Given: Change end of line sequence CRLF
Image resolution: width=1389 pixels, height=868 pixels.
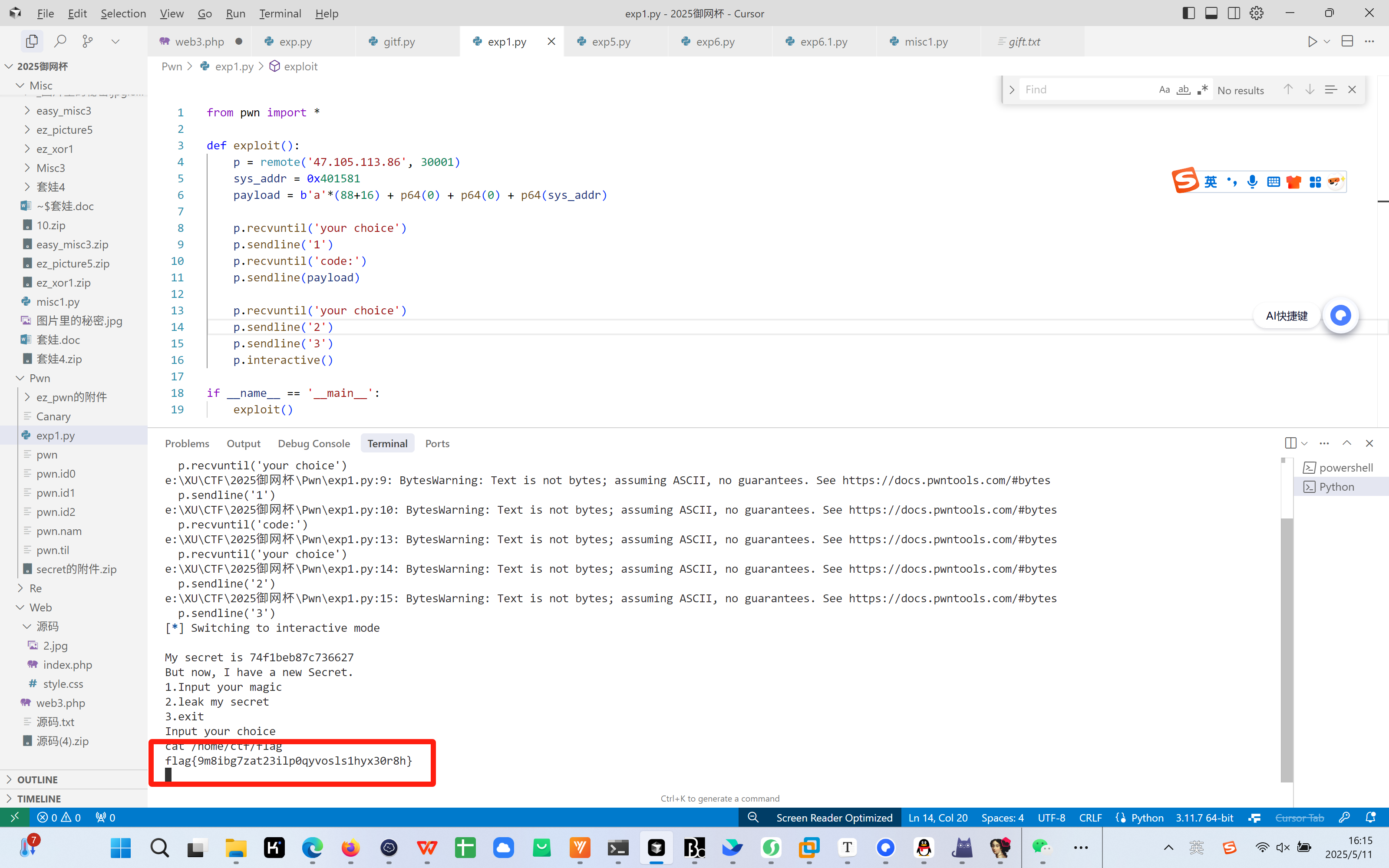Looking at the screenshot, I should click(x=1090, y=818).
